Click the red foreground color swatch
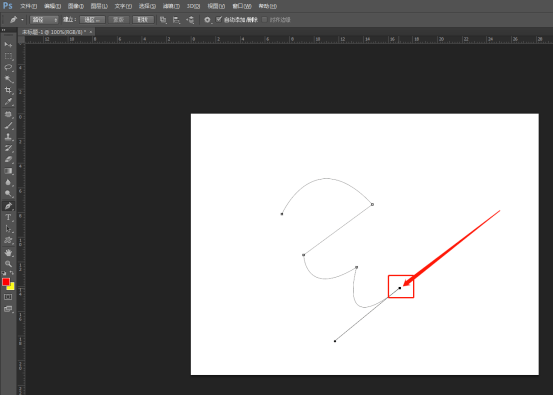This screenshot has width=554, height=395. coord(6,282)
